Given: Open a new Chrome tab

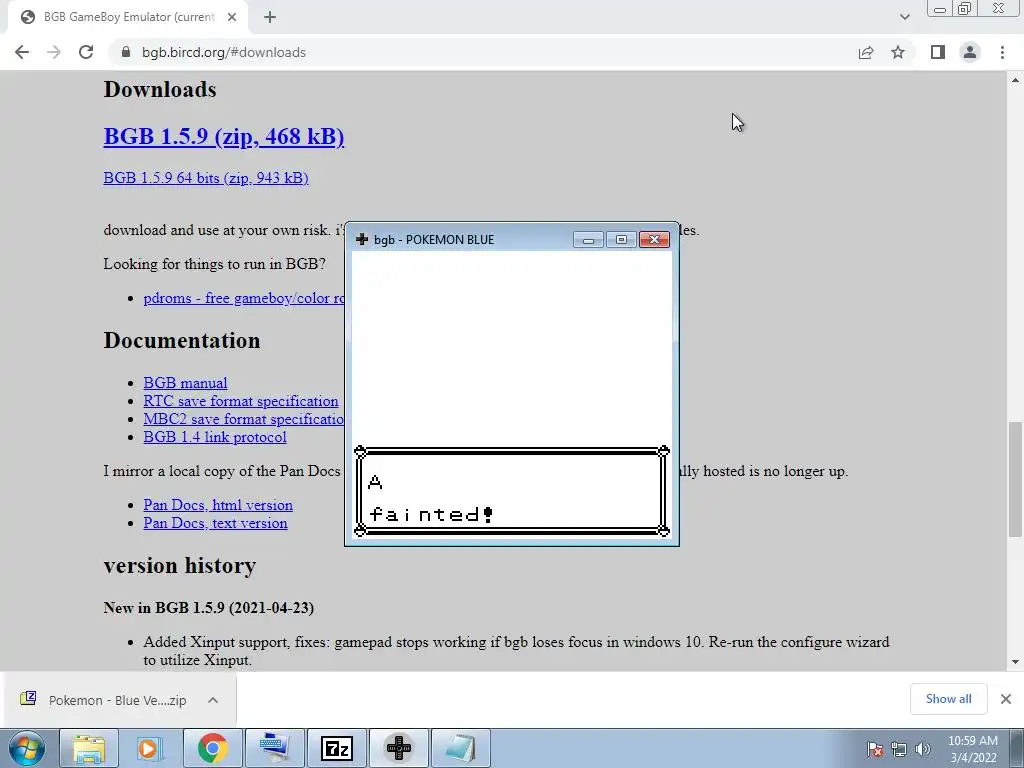Looking at the screenshot, I should pyautogui.click(x=270, y=17).
